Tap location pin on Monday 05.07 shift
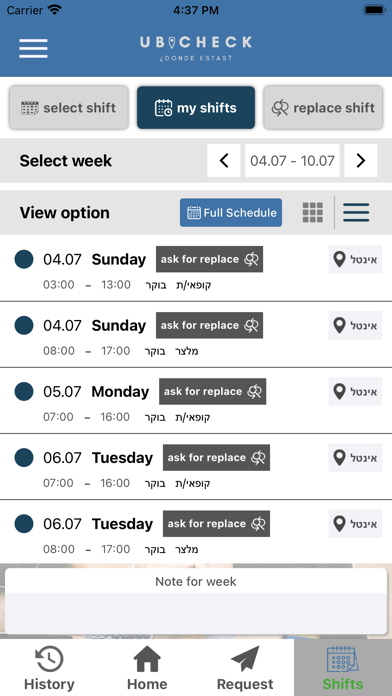The height and width of the screenshot is (696, 392). pyautogui.click(x=340, y=392)
